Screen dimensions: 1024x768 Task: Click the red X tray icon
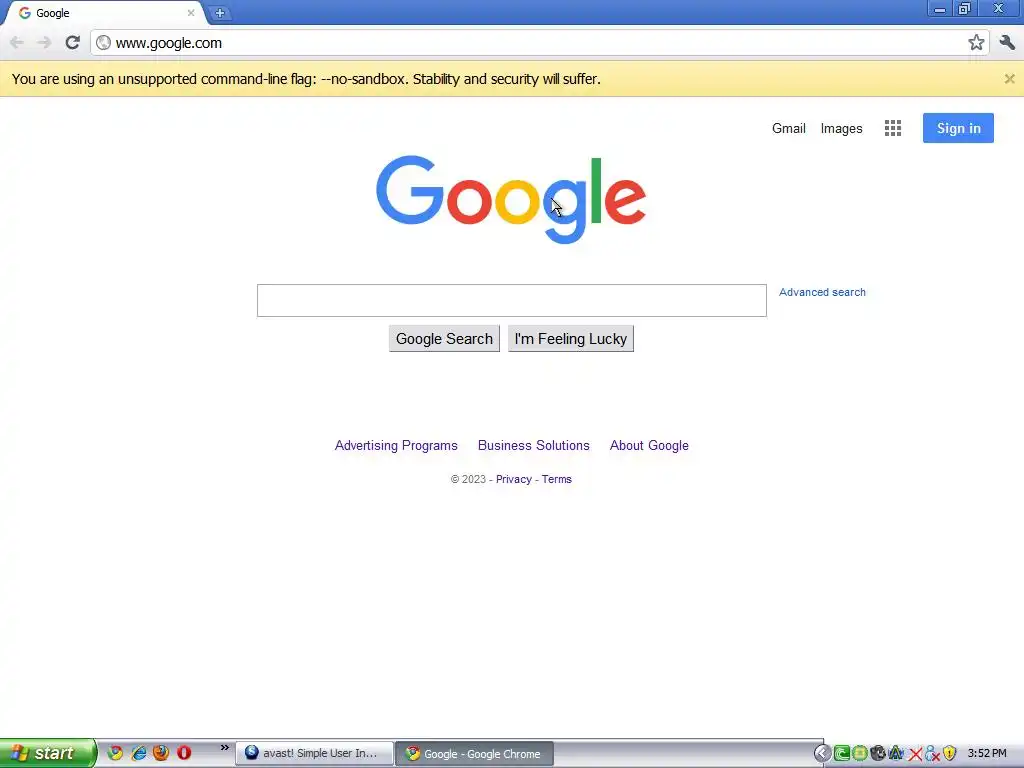[915, 754]
